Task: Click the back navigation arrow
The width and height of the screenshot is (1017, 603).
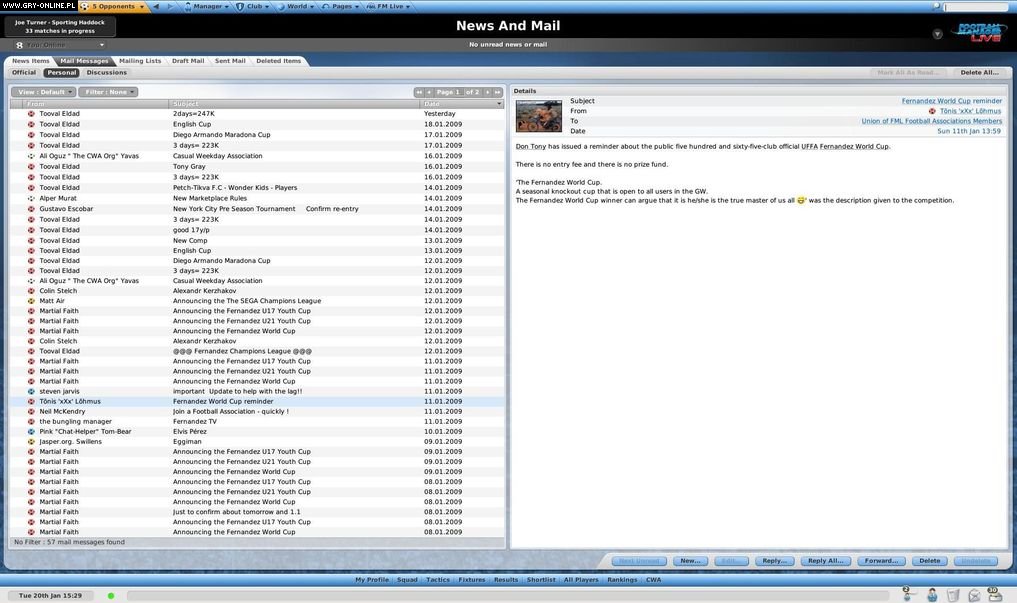Action: [x=157, y=6]
